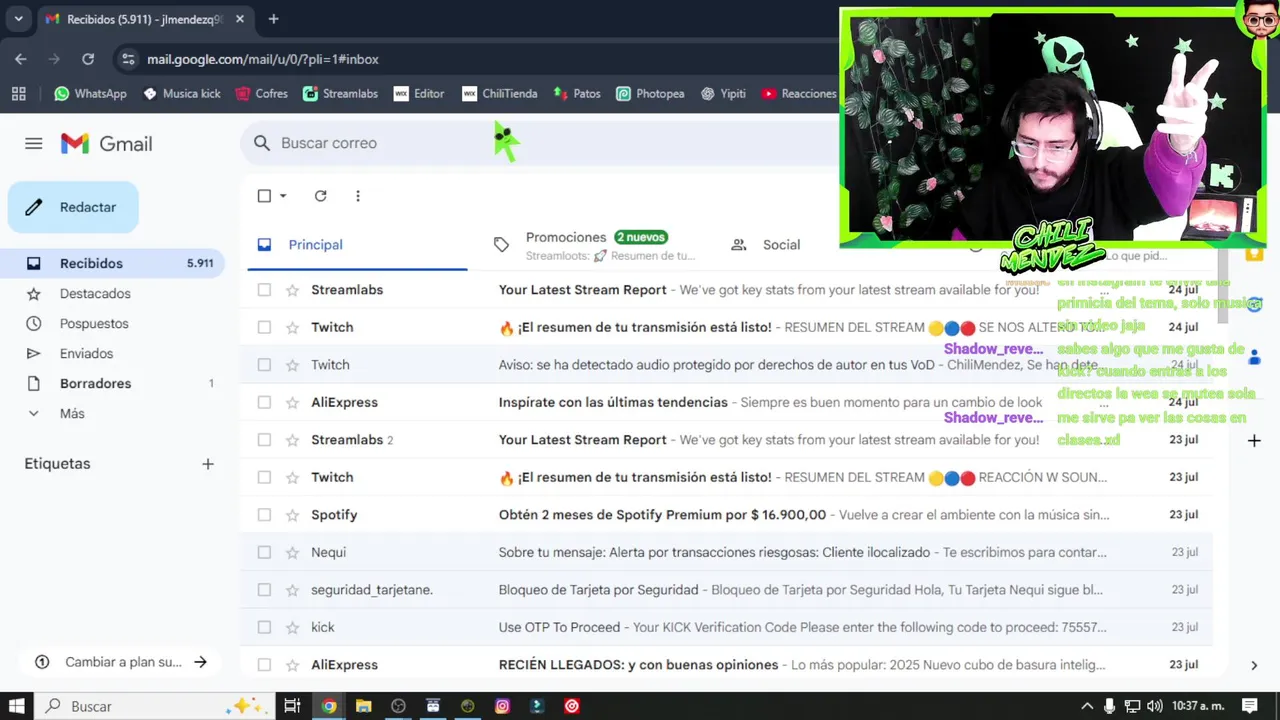
Task: Click the Chrome address bar URL
Action: click(x=263, y=59)
